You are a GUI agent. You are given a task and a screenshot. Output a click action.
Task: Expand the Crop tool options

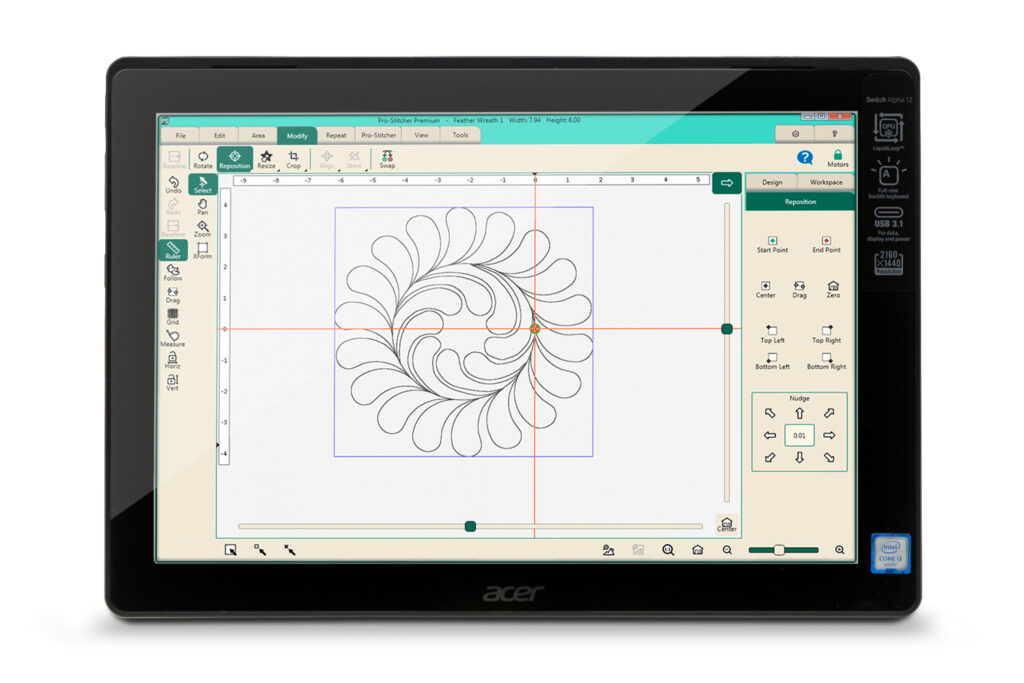[294, 159]
